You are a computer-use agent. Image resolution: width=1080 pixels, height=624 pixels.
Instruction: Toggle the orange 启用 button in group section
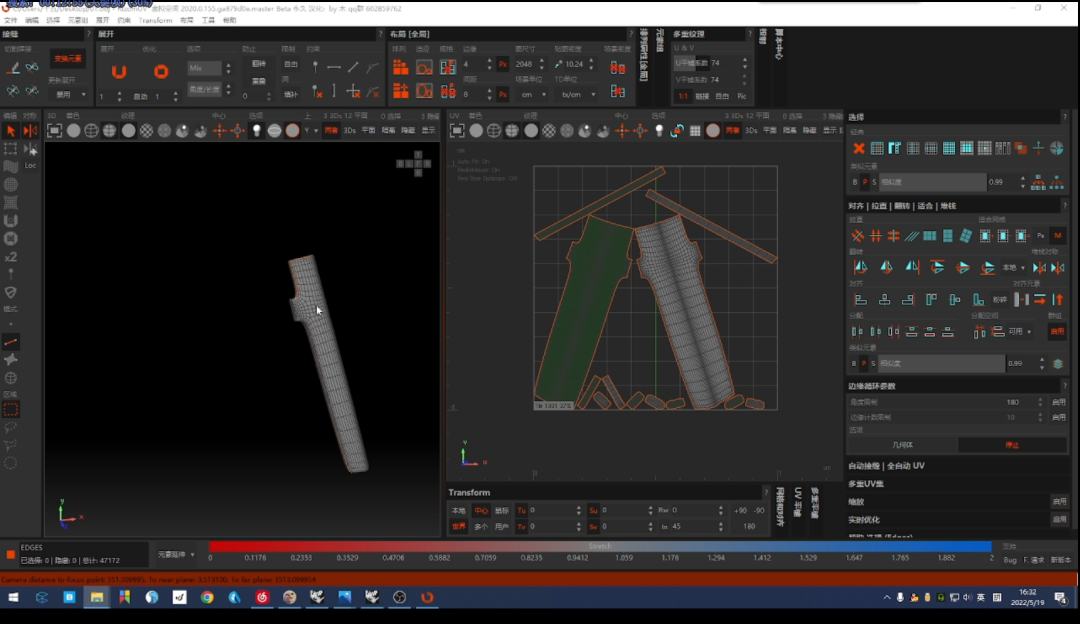[x=1057, y=331]
